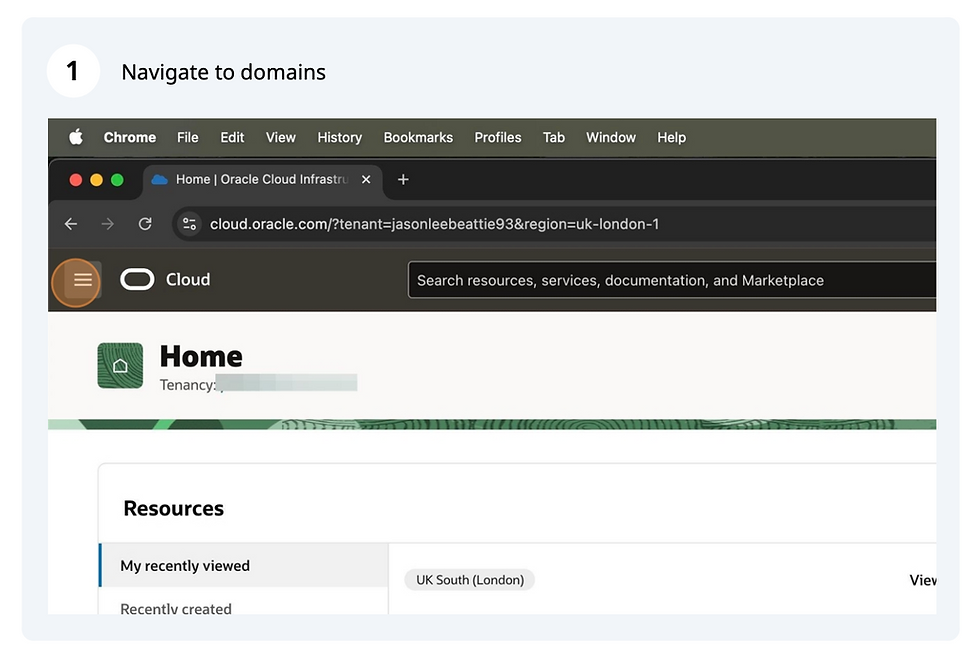
Task: Open the Chrome menu in menu bar
Action: 130,137
